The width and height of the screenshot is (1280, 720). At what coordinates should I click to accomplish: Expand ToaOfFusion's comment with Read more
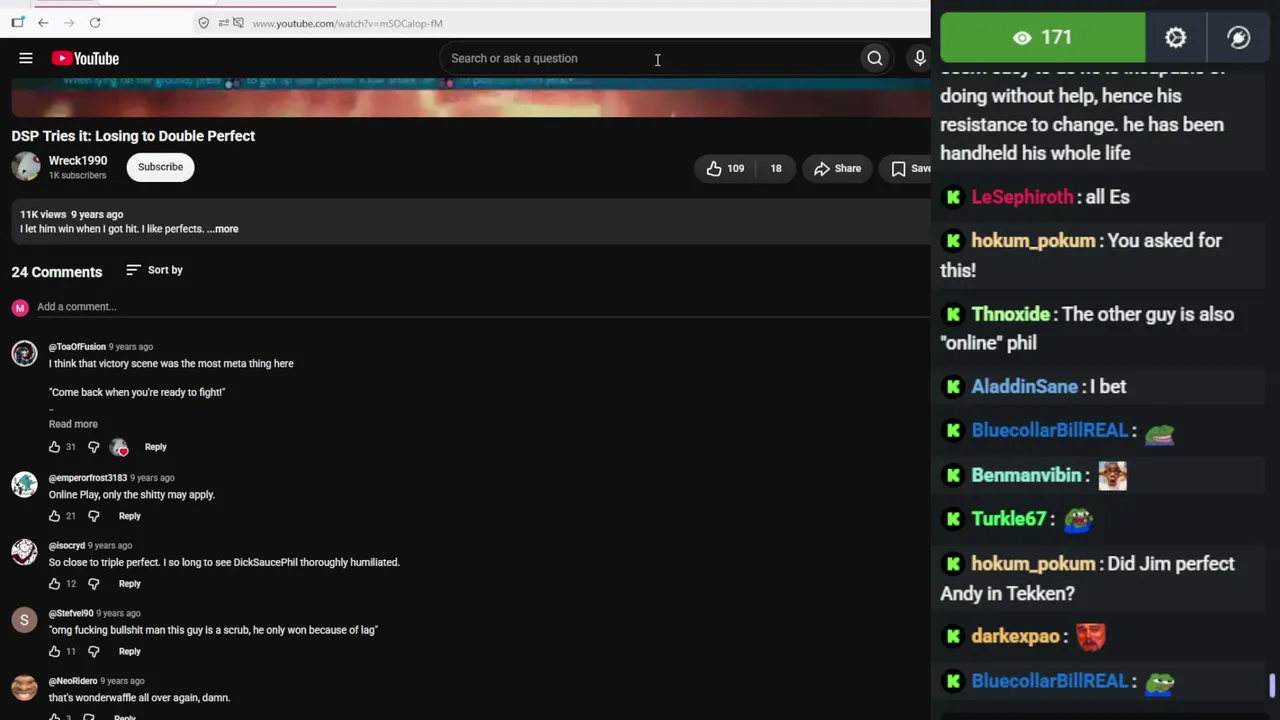[x=73, y=424]
